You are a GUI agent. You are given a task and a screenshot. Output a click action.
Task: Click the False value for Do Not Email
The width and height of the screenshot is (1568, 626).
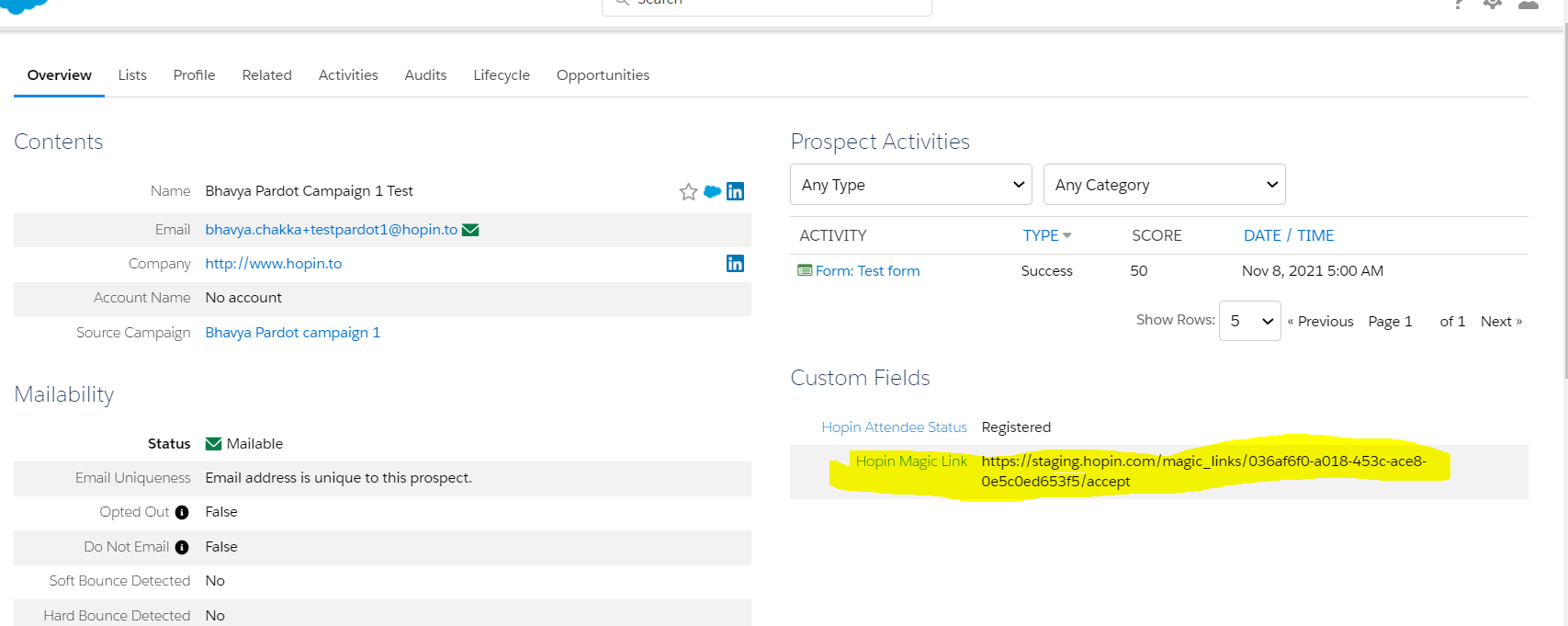221,547
